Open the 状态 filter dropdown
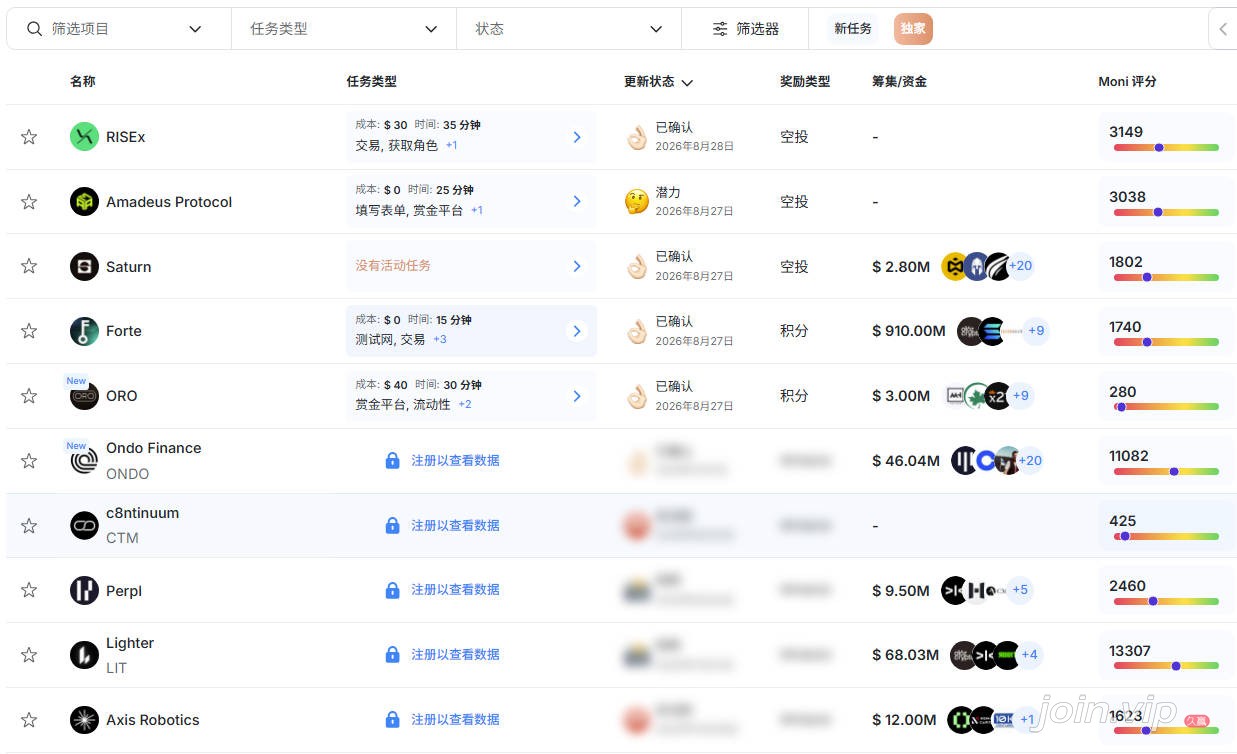 pyautogui.click(x=569, y=29)
